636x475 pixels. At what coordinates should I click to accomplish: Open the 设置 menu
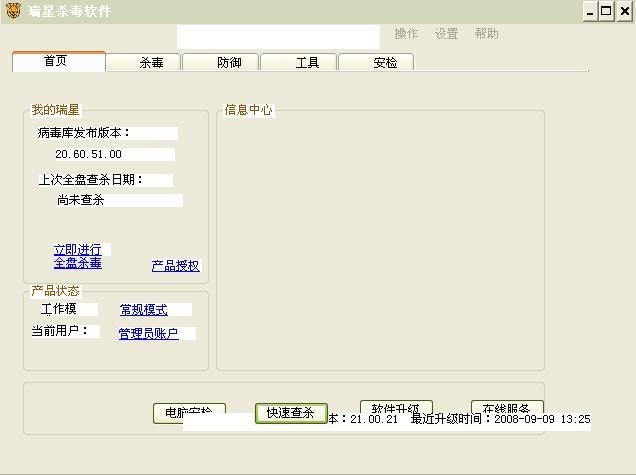[447, 34]
